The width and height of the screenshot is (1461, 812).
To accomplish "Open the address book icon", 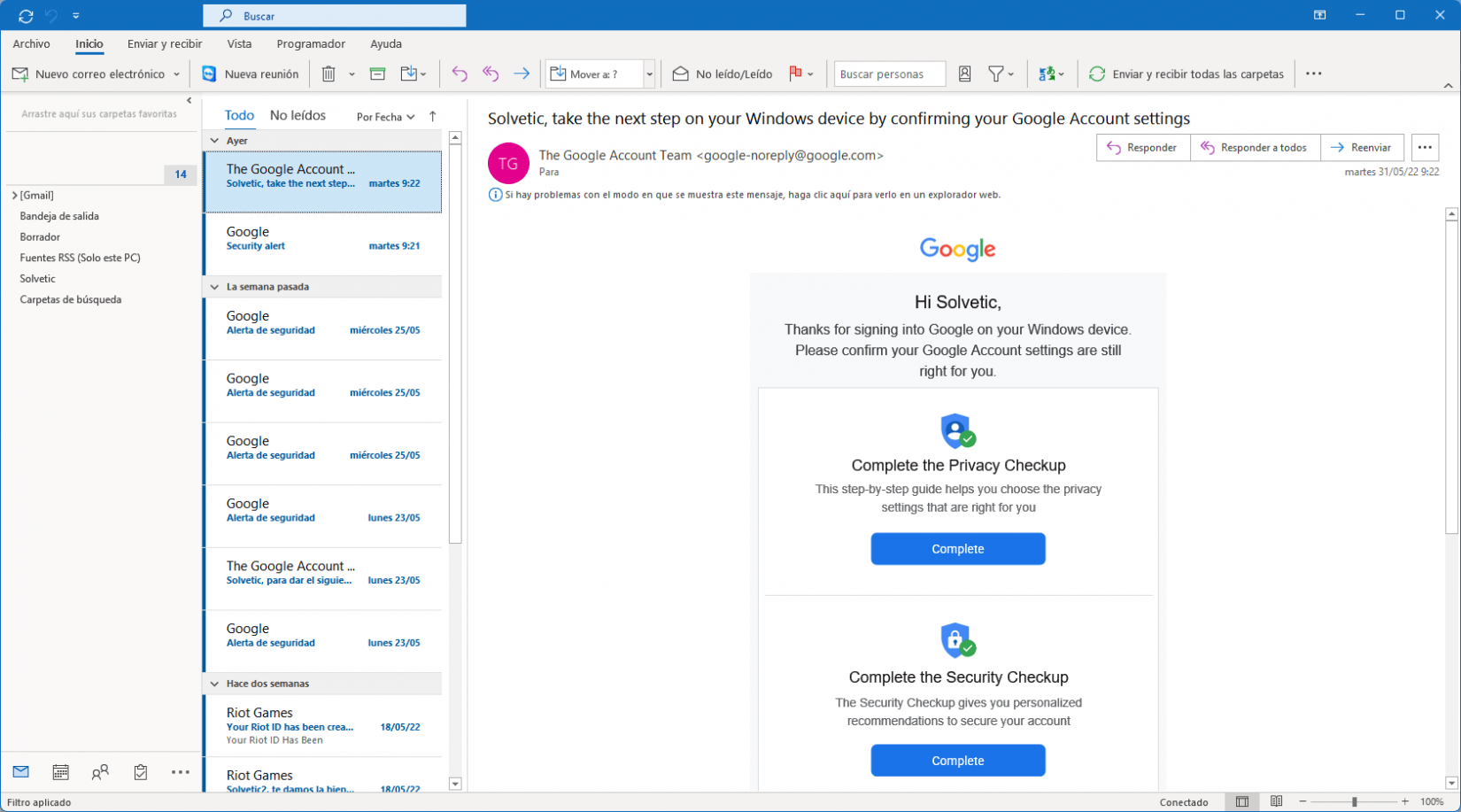I will (965, 74).
